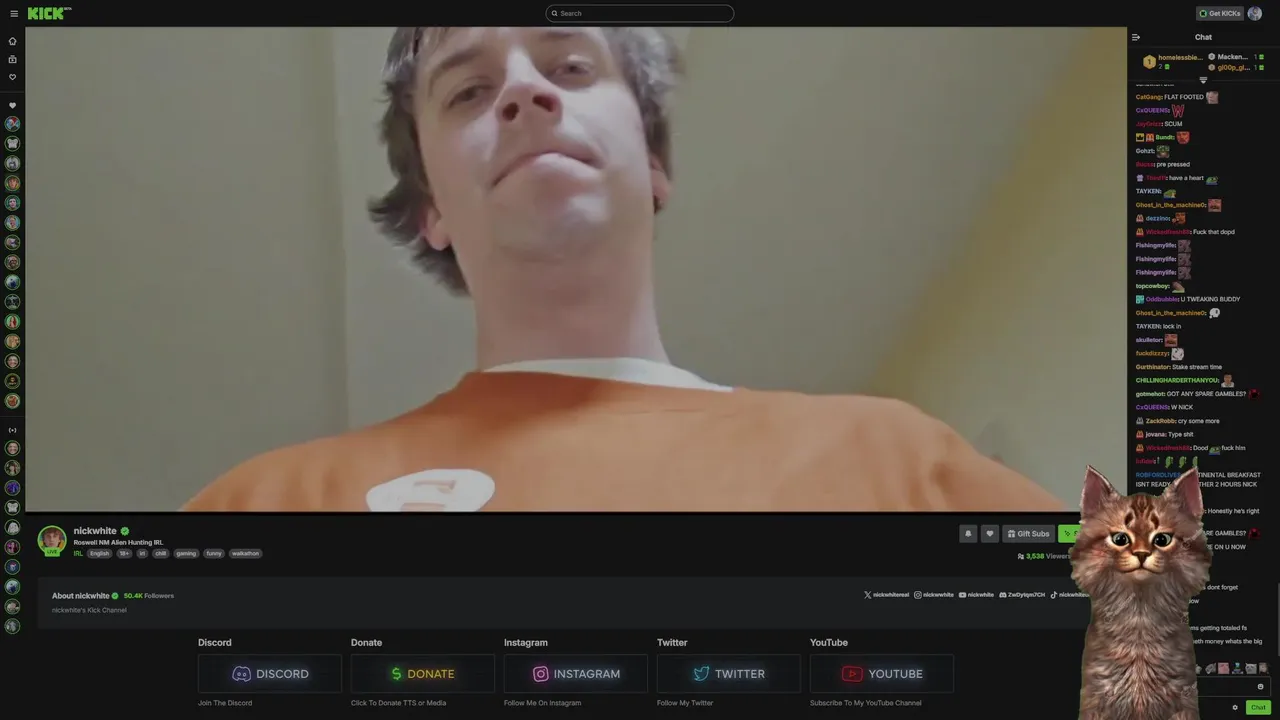1280x720 pixels.
Task: Click ZackRobb username in chat
Action: pyautogui.click(x=1161, y=421)
